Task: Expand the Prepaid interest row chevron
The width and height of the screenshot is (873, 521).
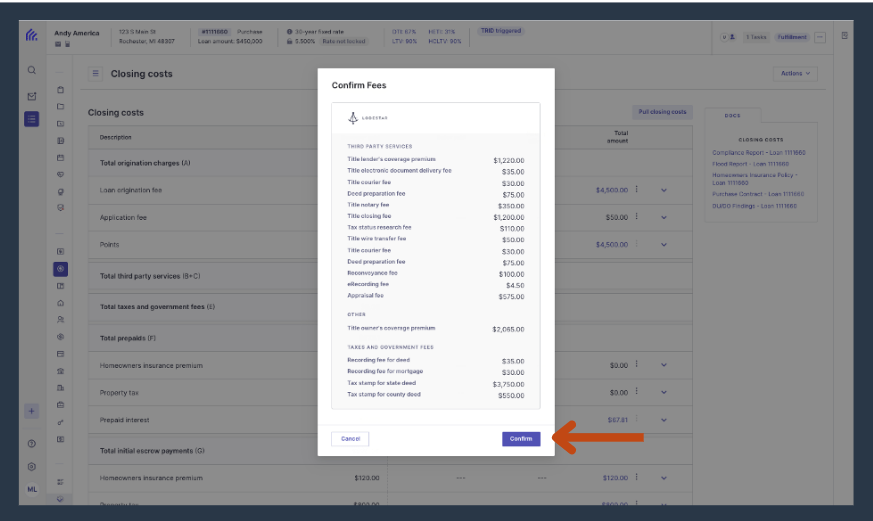Action: point(664,420)
